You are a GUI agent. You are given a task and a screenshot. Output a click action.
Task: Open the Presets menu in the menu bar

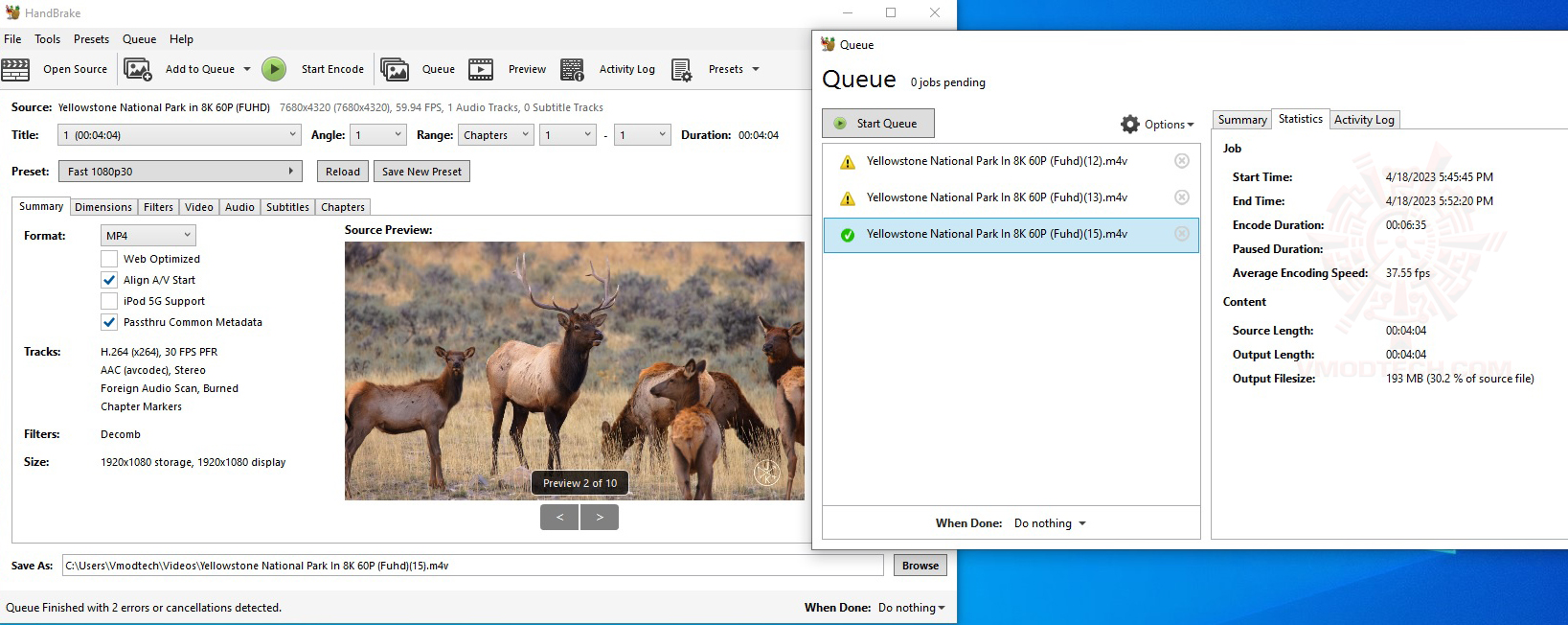coord(92,39)
